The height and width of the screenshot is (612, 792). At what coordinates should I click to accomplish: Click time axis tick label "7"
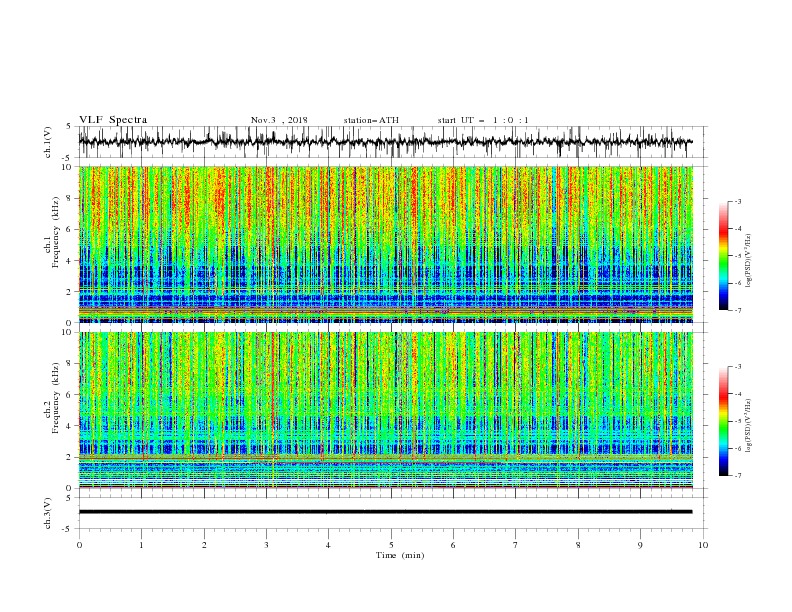[516, 545]
